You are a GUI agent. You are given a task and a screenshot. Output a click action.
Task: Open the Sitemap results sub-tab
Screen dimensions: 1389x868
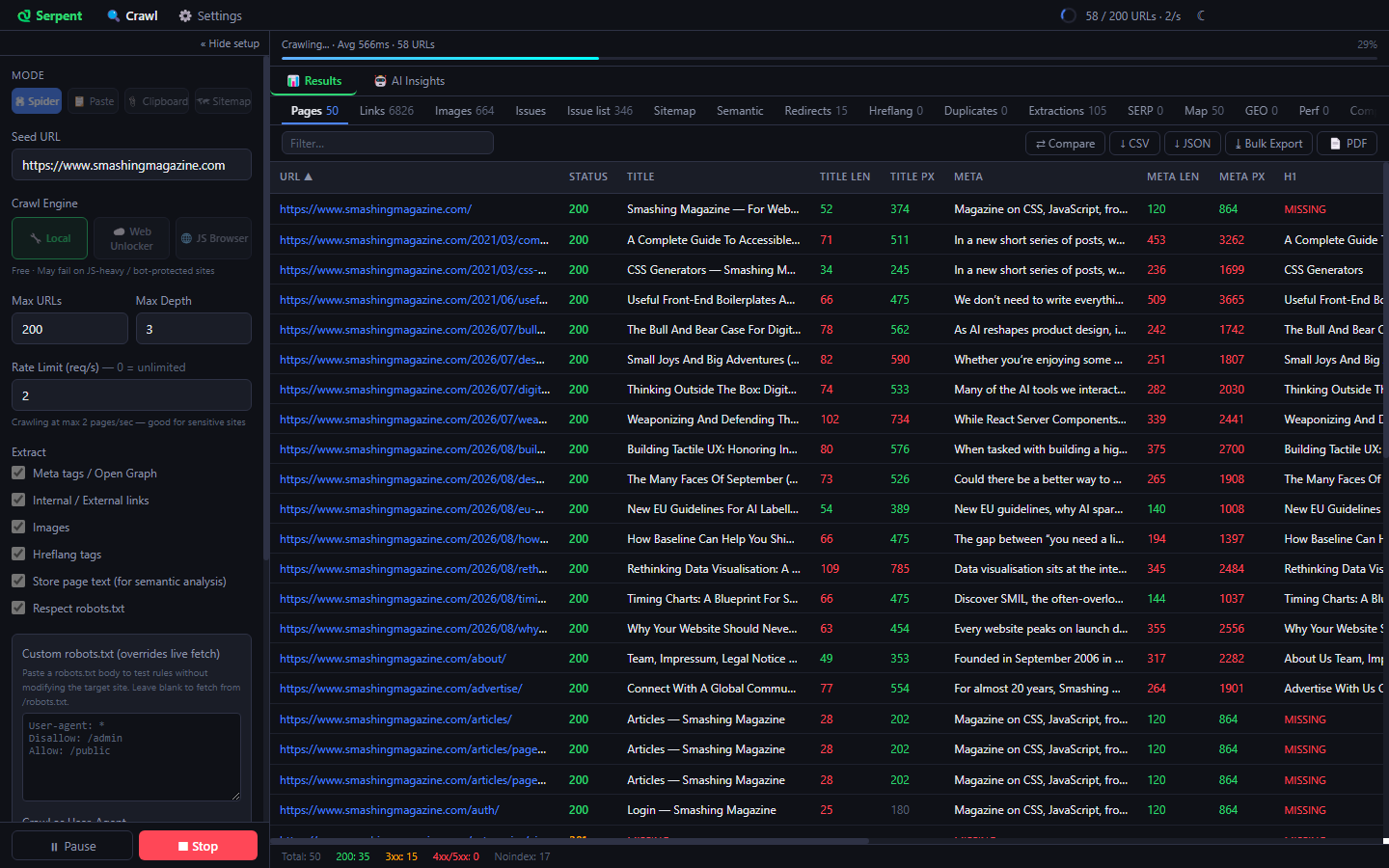click(x=674, y=111)
